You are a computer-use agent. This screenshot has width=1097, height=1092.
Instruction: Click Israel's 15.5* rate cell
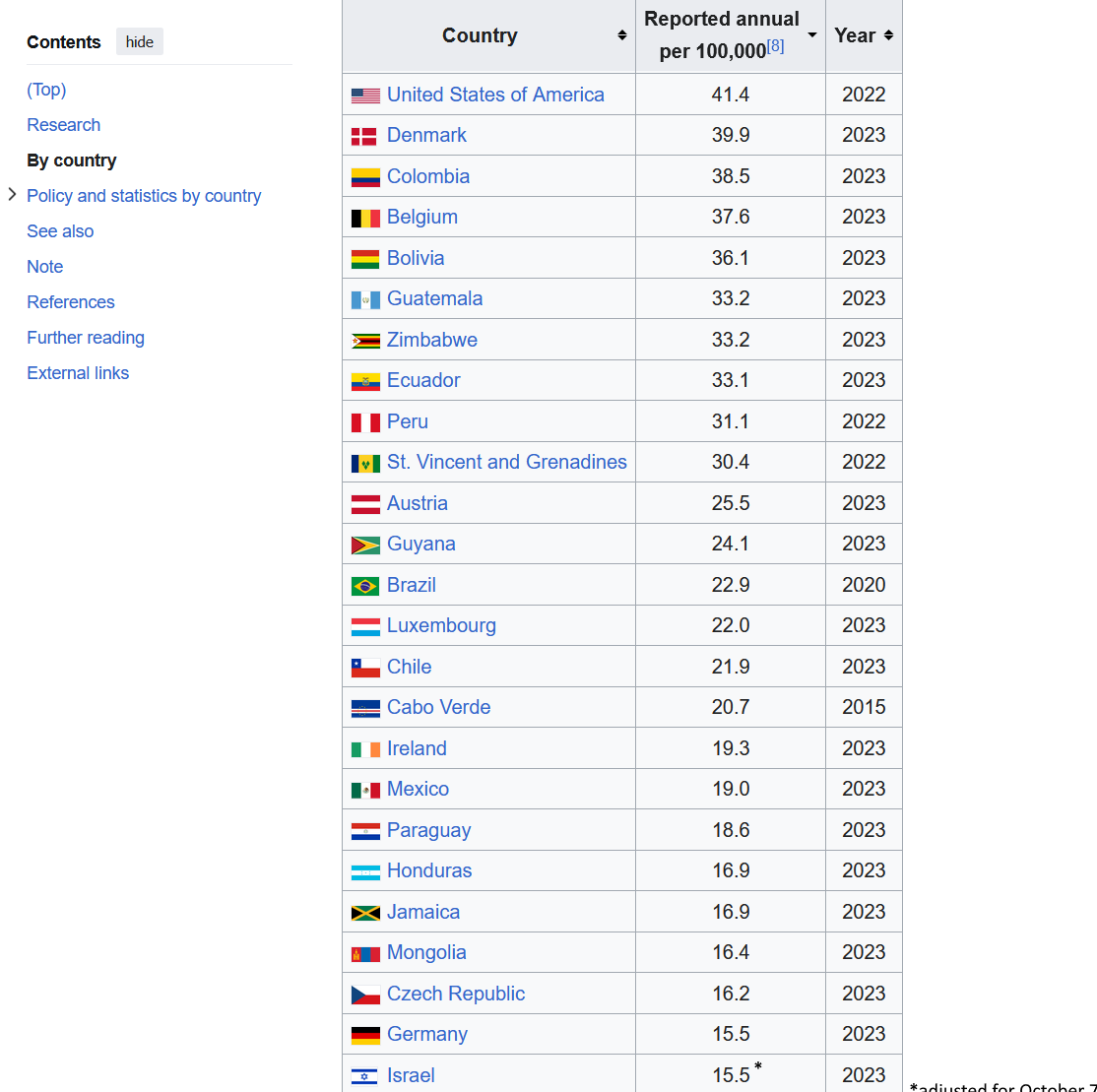(731, 1074)
